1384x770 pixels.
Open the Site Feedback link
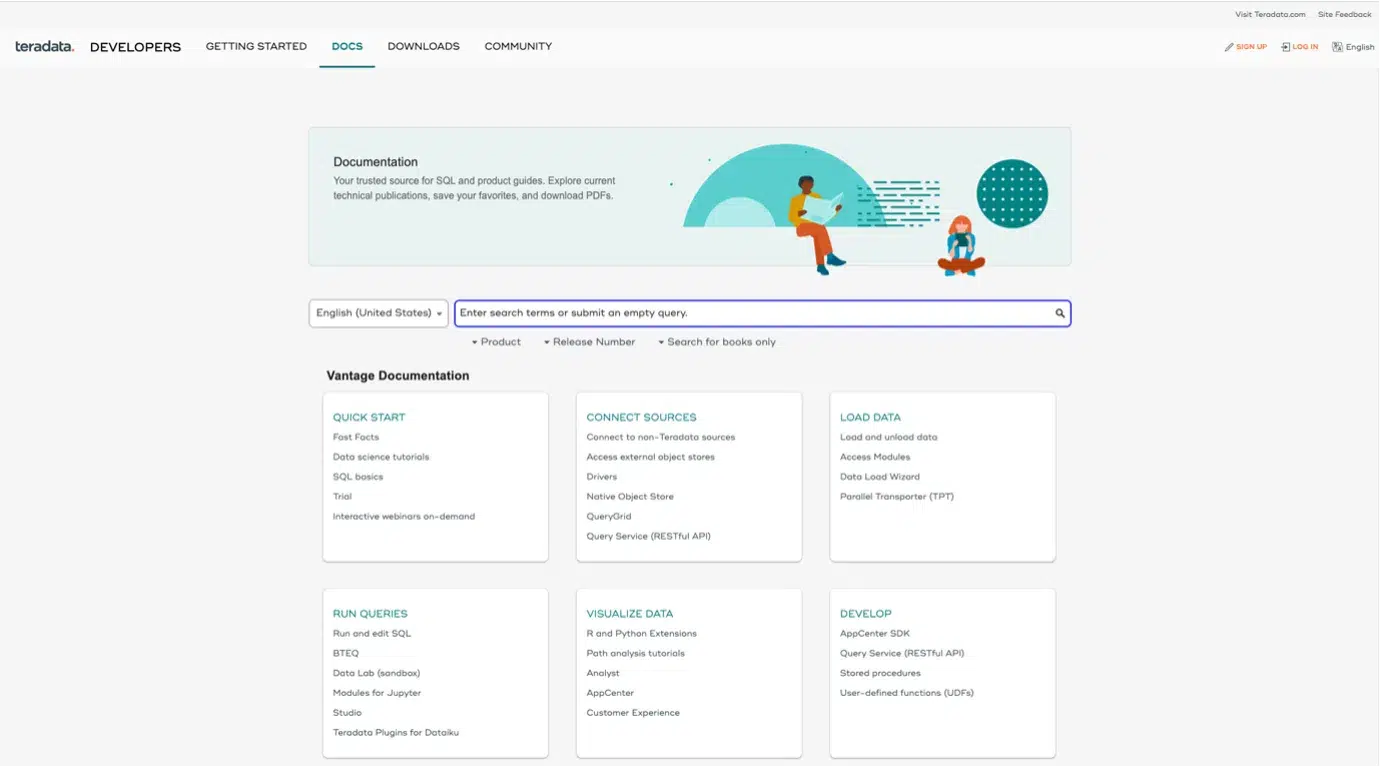coord(1344,15)
